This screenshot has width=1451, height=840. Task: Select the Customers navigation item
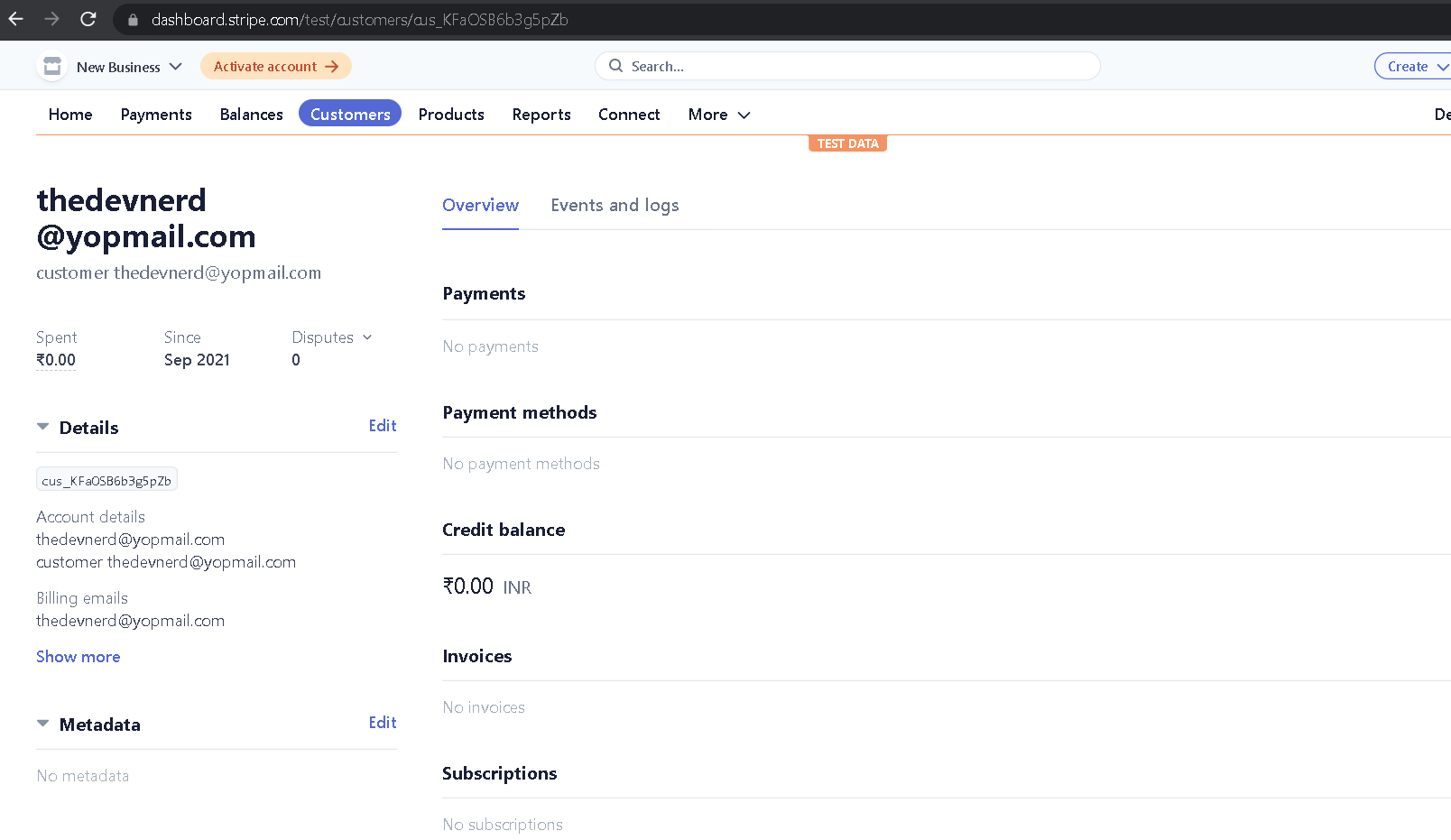tap(350, 114)
